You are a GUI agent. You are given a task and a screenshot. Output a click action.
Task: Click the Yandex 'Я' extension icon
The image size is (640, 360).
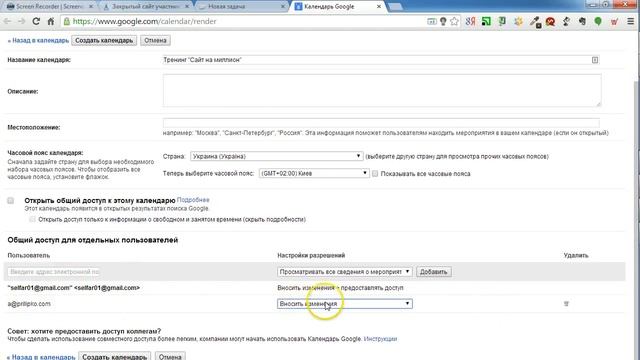pos(470,21)
